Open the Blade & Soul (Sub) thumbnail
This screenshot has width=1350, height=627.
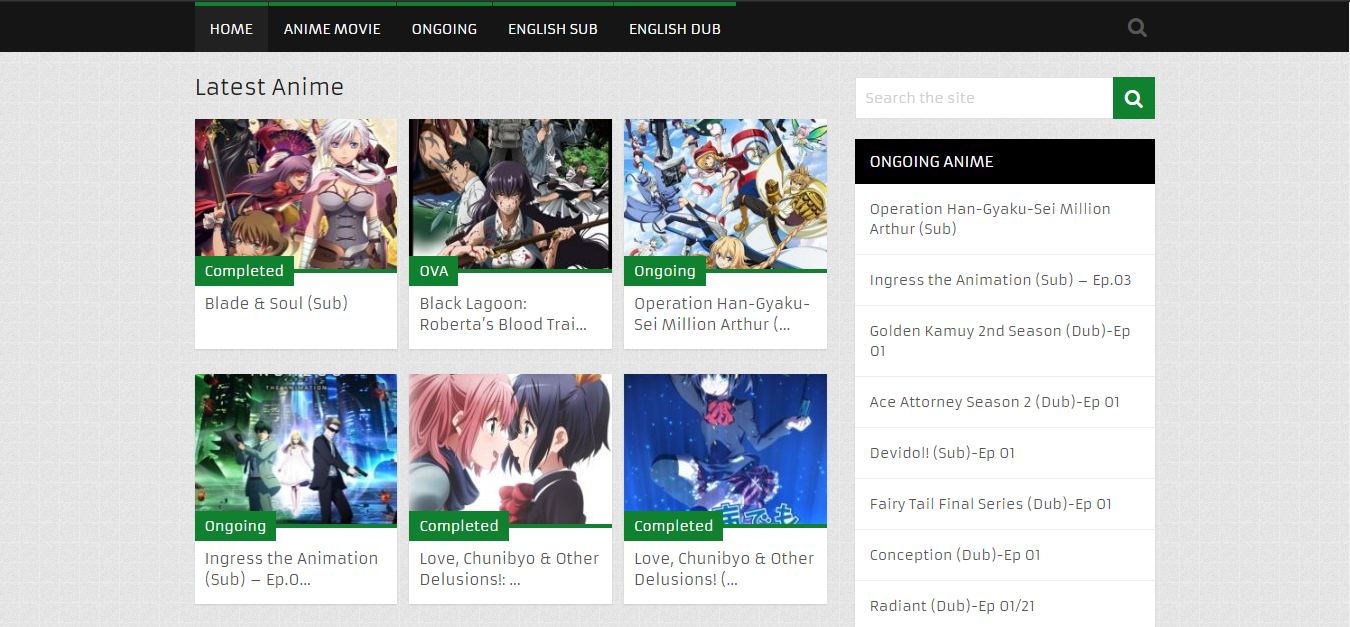(x=296, y=195)
